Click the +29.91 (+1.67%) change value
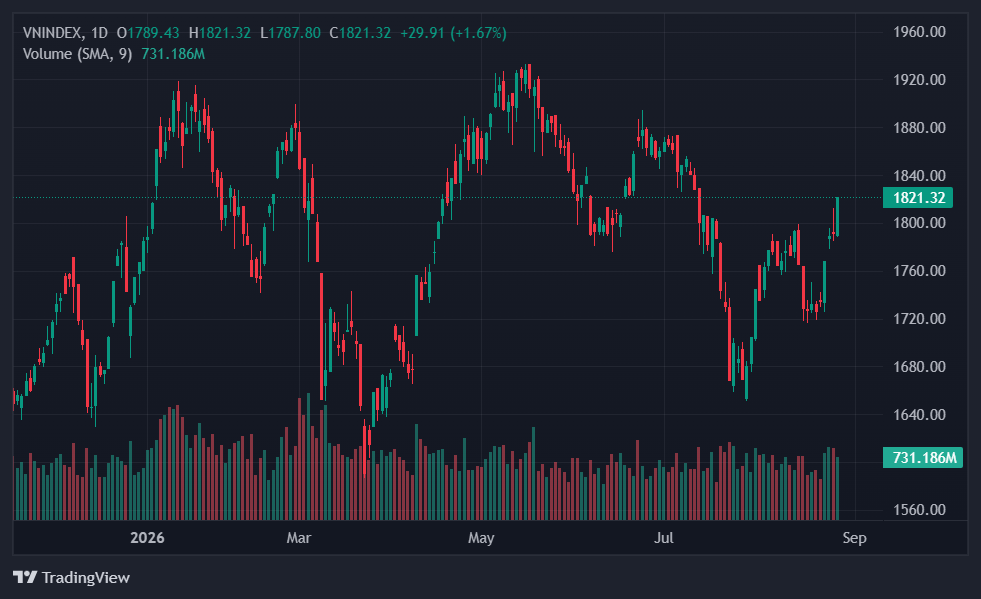Viewport: 981px width, 599px height. click(453, 33)
